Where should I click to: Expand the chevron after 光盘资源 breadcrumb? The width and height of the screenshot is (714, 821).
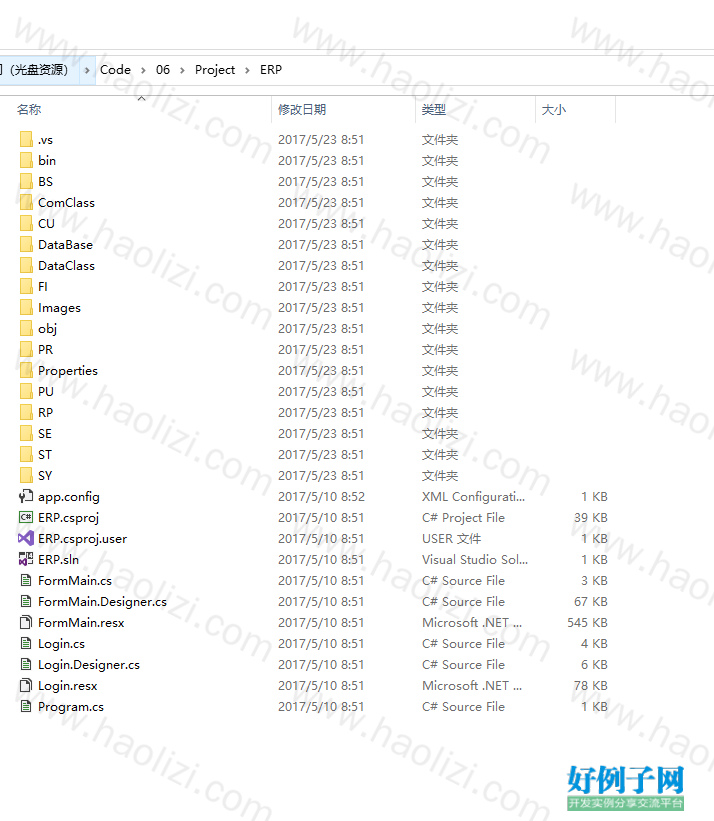[87, 70]
